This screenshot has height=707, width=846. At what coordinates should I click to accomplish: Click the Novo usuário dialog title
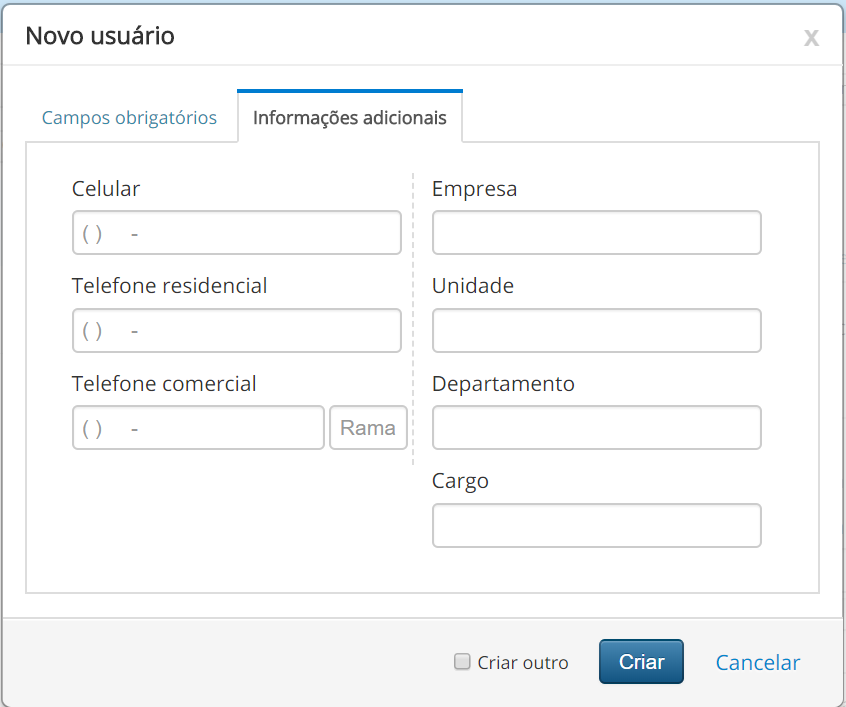click(100, 36)
